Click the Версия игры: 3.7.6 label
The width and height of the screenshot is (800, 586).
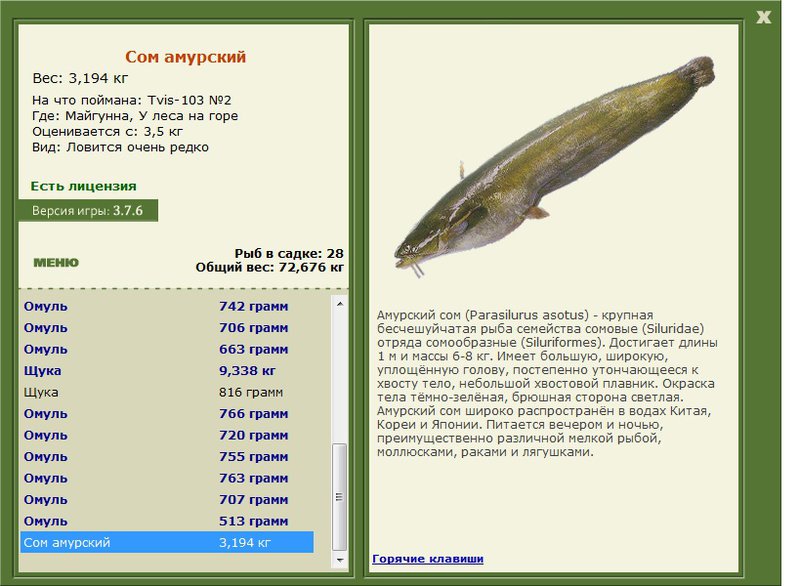pyautogui.click(x=87, y=211)
